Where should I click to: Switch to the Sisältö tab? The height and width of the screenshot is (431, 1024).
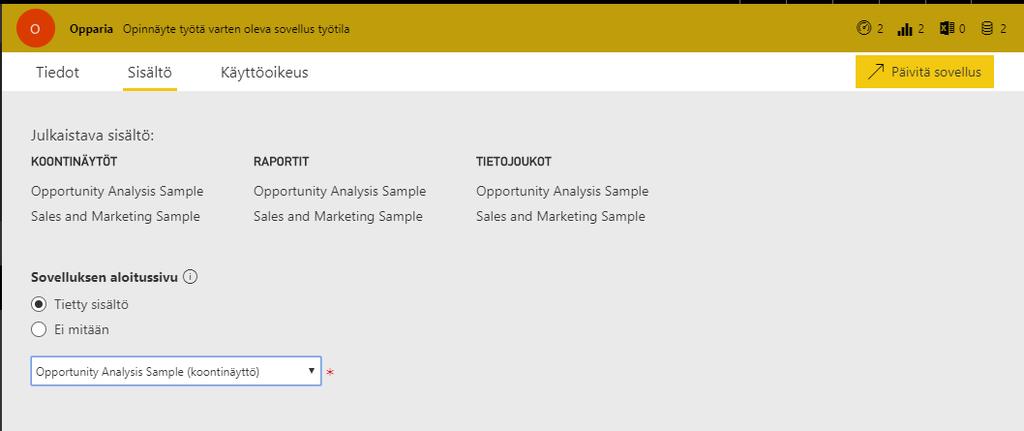tap(150, 72)
